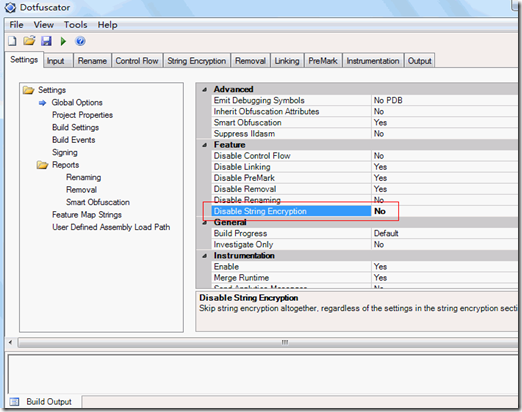Click the horizontal scrollbar thumb

268,342
